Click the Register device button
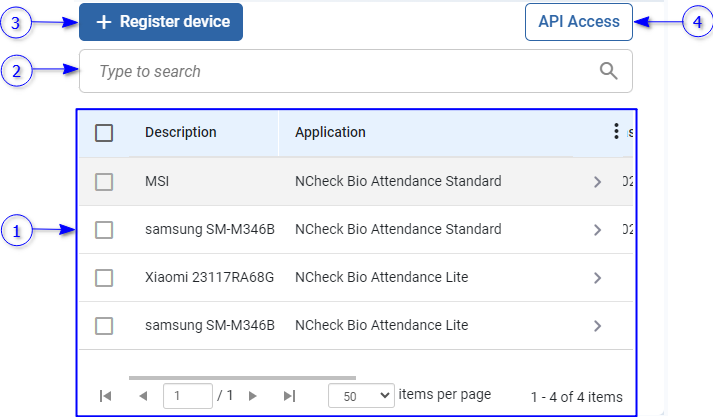 pos(161,22)
